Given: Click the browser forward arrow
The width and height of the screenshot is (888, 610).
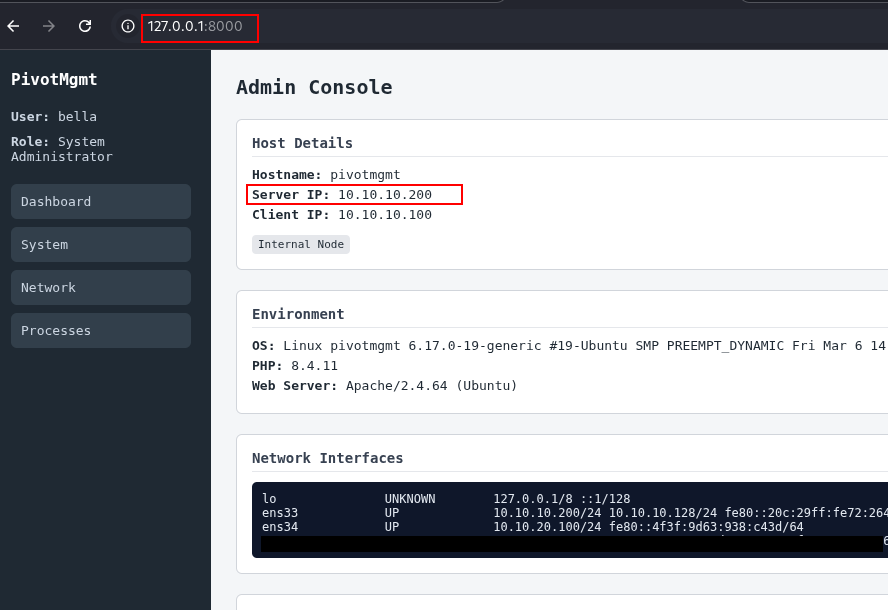Looking at the screenshot, I should coord(49,26).
